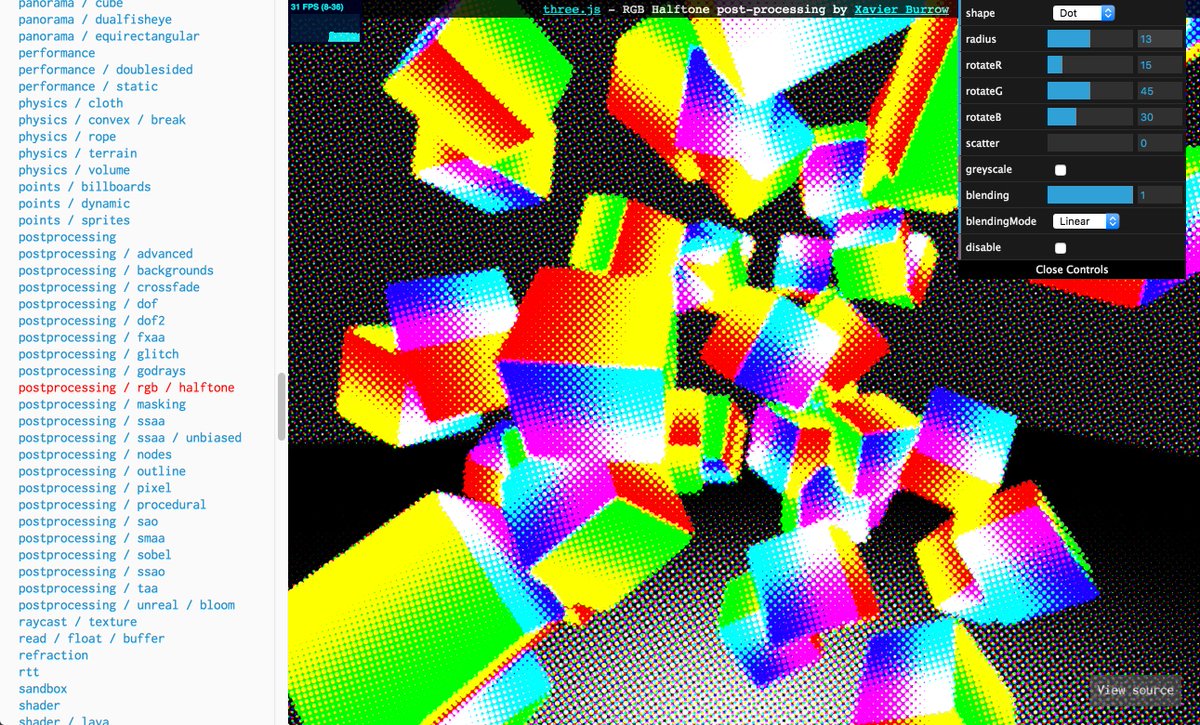The image size is (1200, 725).
Task: Open physics / terrain example
Action: pos(78,153)
